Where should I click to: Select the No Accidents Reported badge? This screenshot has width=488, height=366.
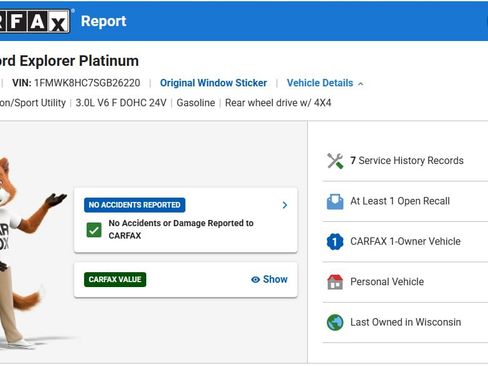(x=135, y=205)
